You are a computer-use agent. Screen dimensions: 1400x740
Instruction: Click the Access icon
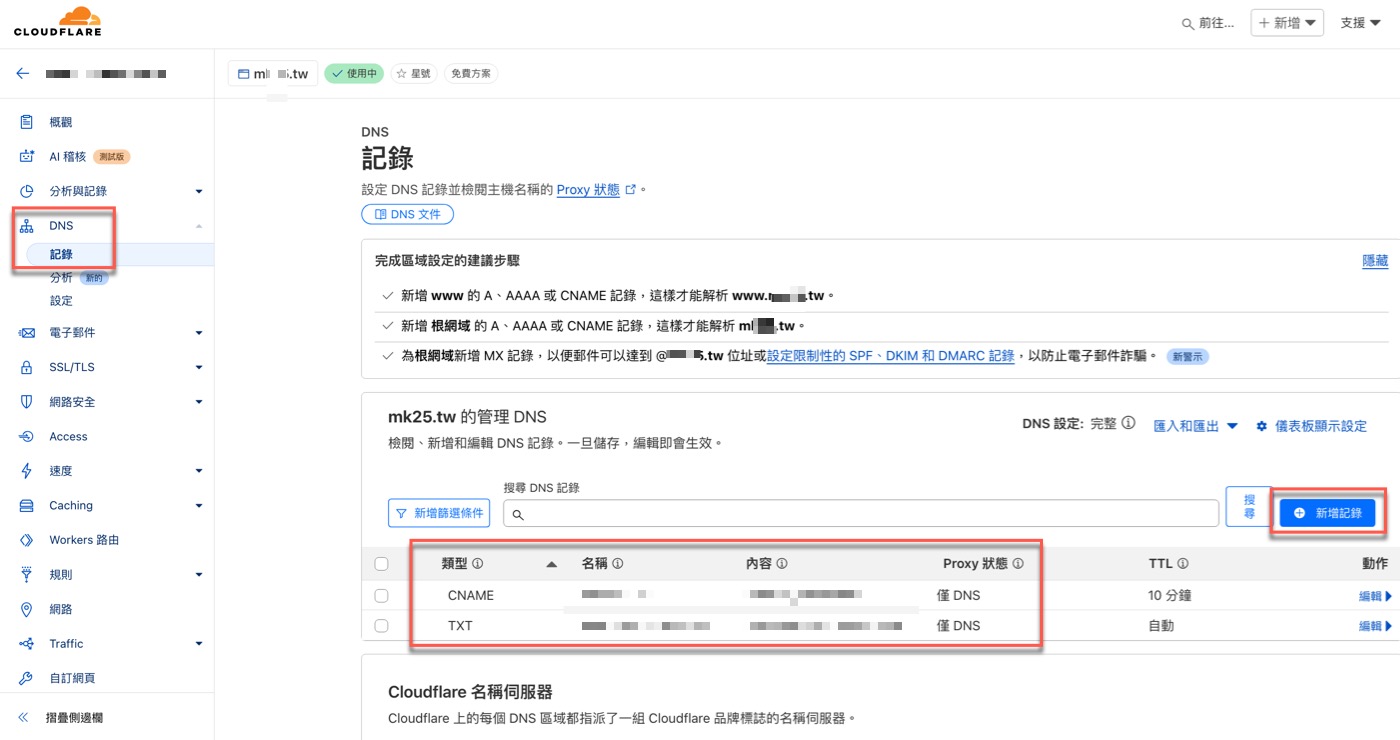28,437
